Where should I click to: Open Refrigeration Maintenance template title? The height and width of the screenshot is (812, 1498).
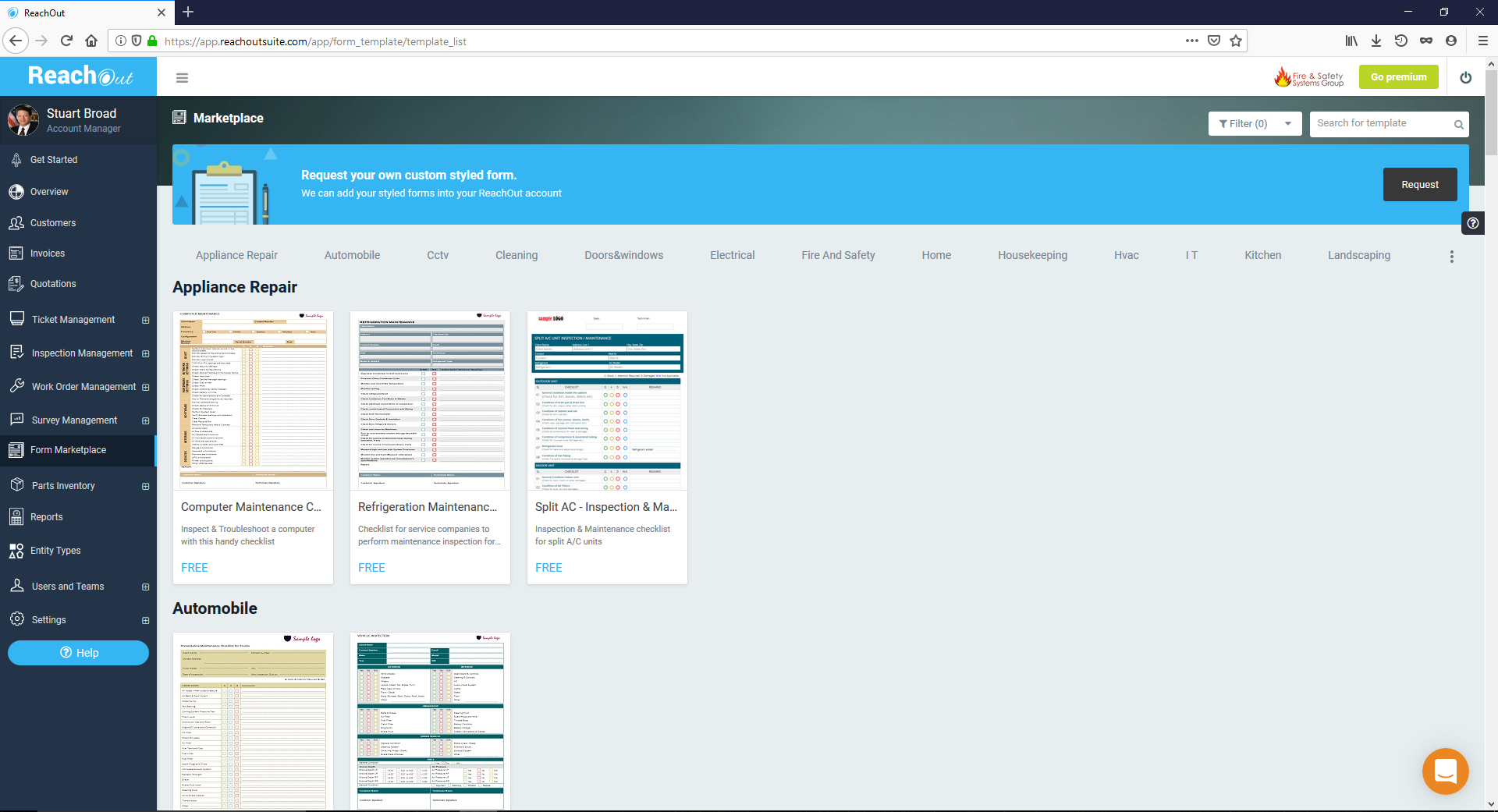coord(428,507)
